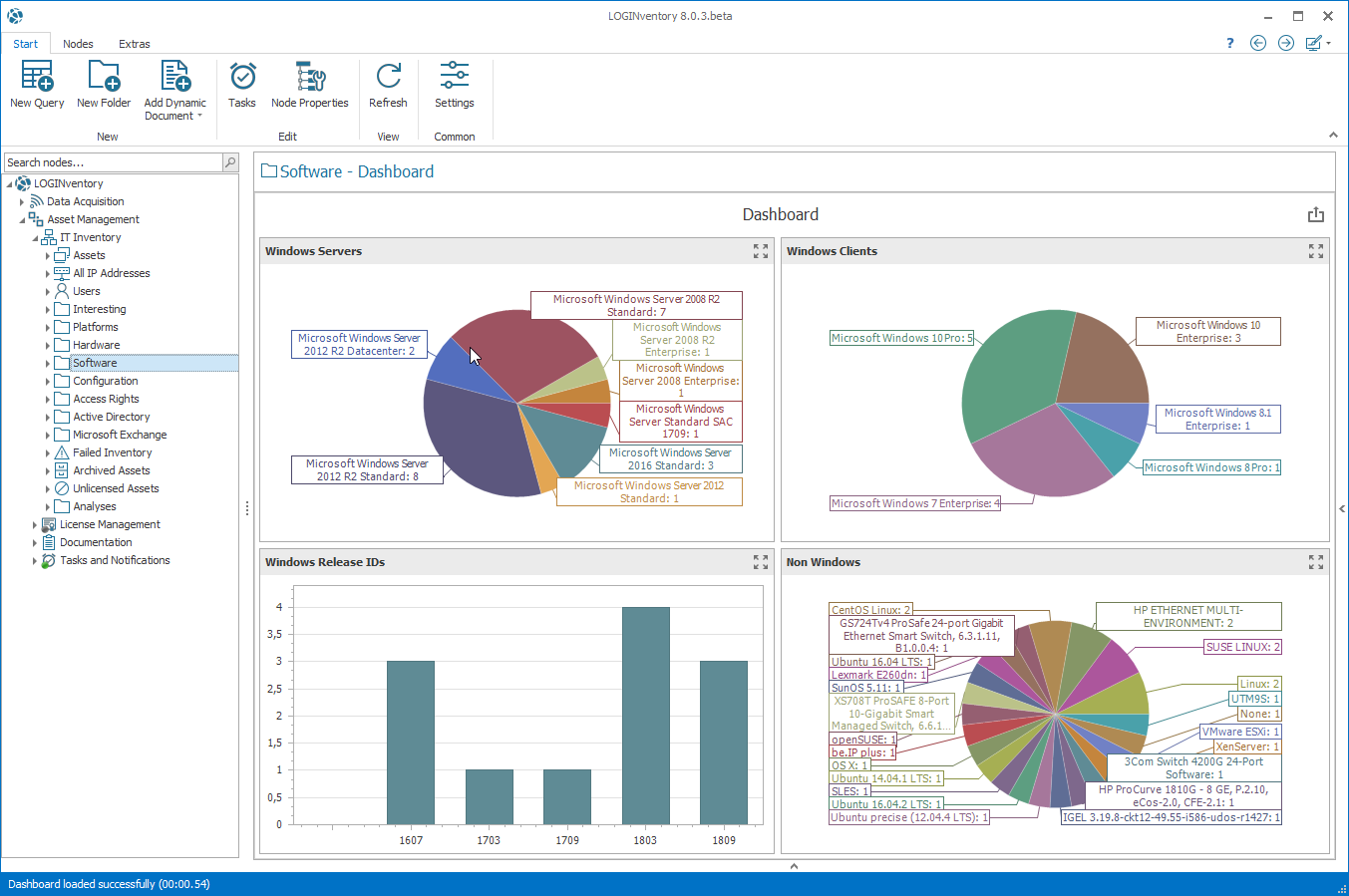
Task: Collapse the ribbon with chevron
Action: pos(1333,135)
